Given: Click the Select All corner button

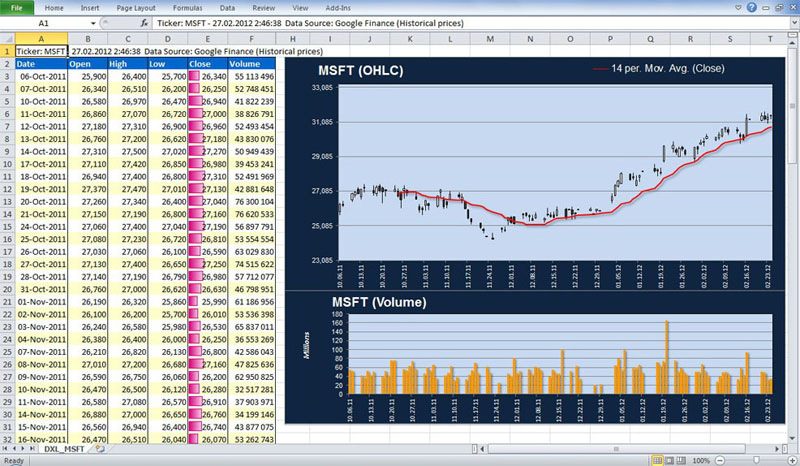Looking at the screenshot, I should click(x=7, y=39).
